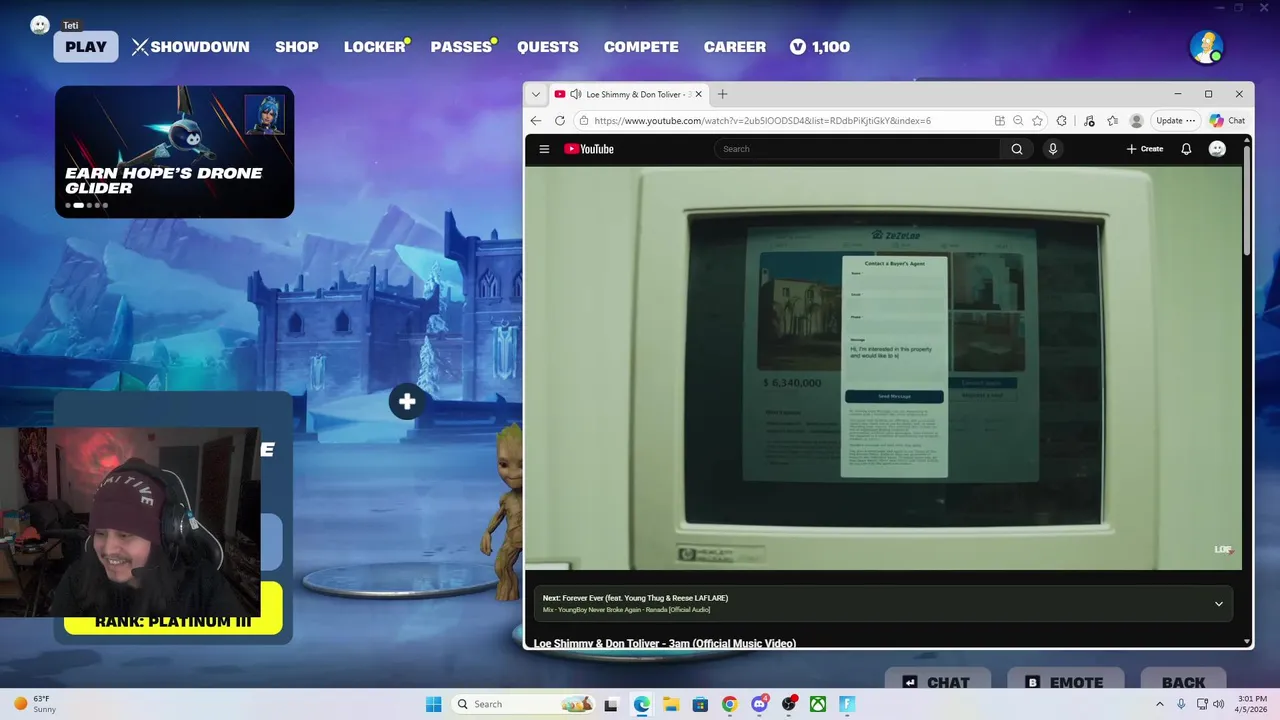1280x720 pixels.
Task: Open Edge favorites list icon
Action: 1112,121
